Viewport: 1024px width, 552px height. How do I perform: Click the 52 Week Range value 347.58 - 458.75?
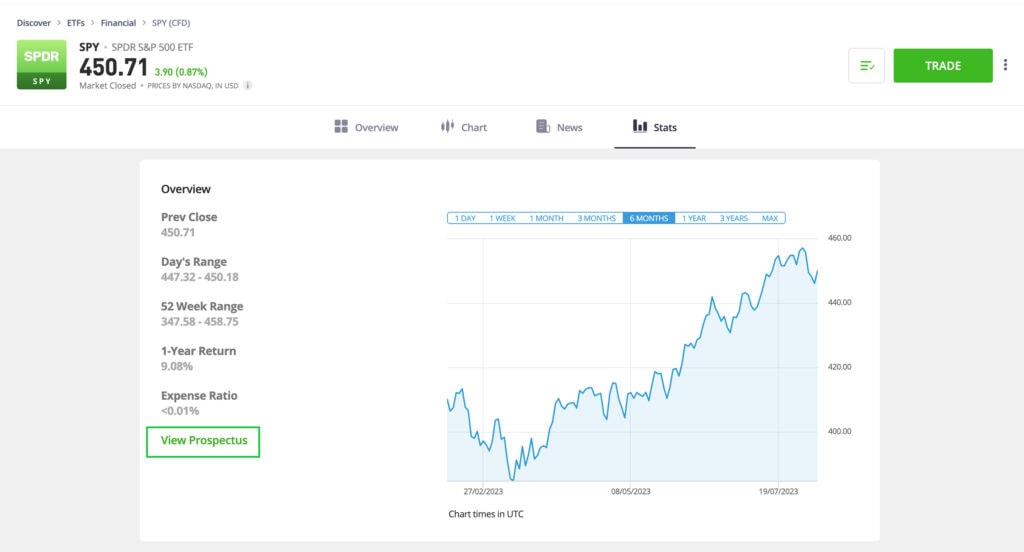[x=200, y=321]
